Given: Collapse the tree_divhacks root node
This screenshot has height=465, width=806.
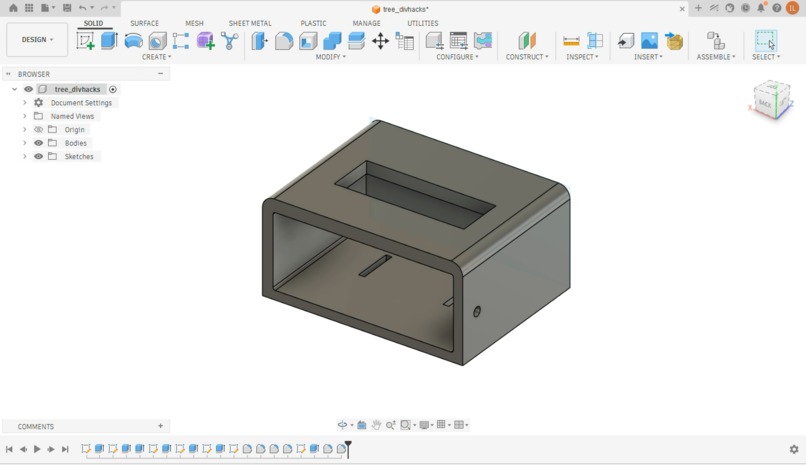Looking at the screenshot, I should tap(14, 89).
